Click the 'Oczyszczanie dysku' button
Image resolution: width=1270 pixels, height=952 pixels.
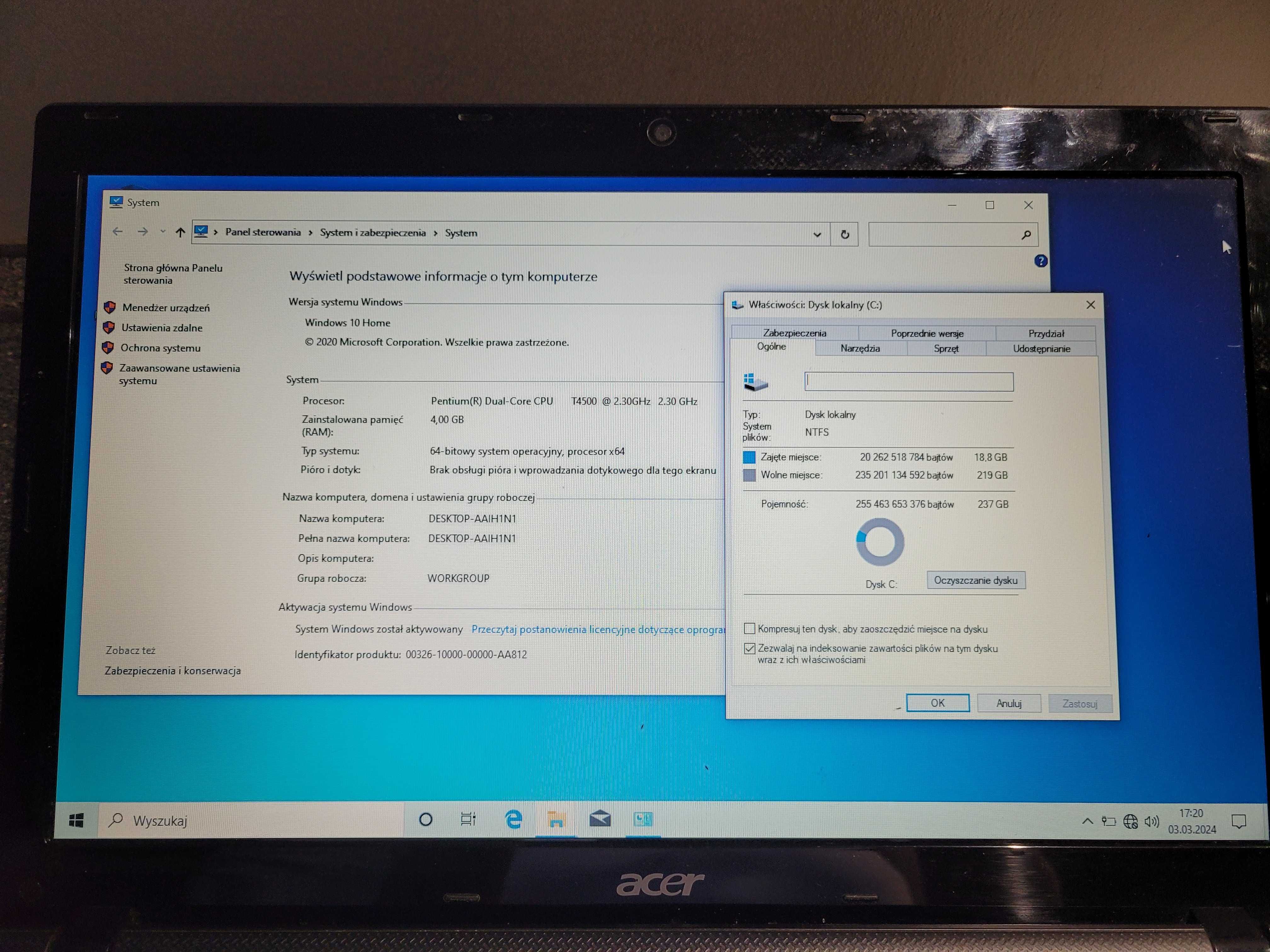click(x=975, y=580)
